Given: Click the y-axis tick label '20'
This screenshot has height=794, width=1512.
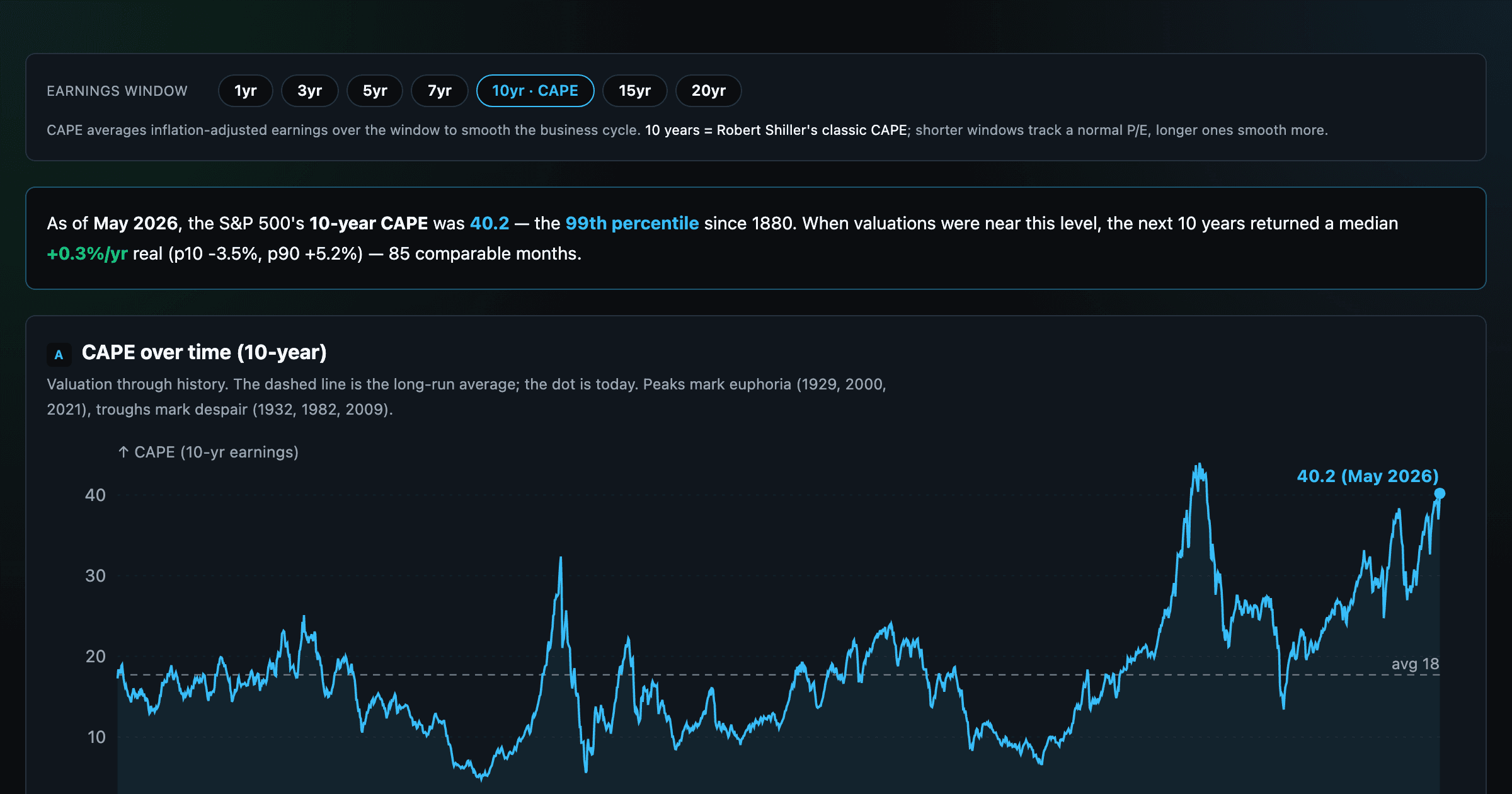Looking at the screenshot, I should 95,656.
